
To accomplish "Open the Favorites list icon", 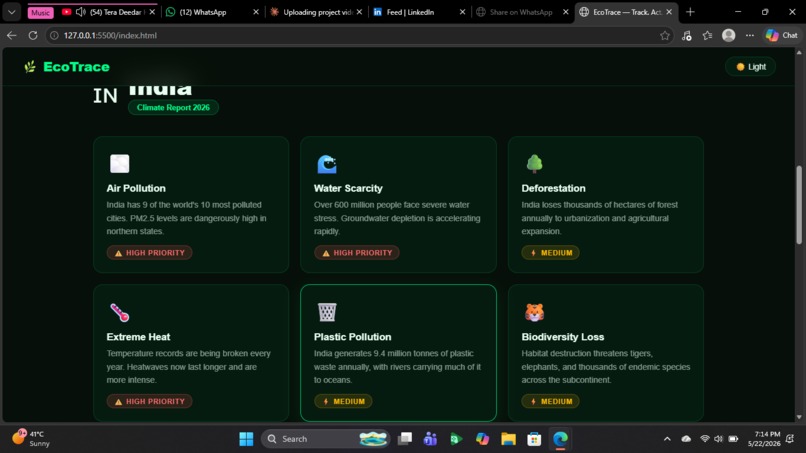I will coord(708,35).
